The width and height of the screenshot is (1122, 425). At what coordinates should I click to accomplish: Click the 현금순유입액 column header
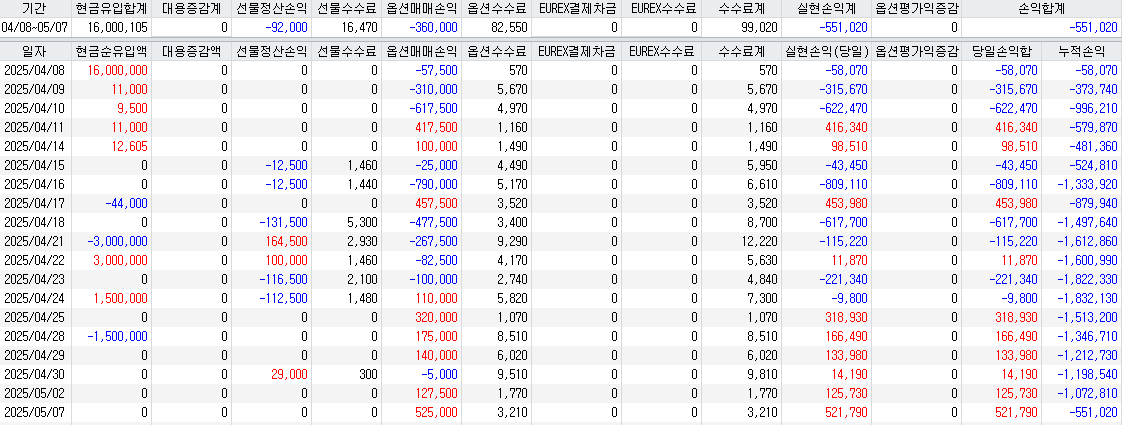coord(111,52)
